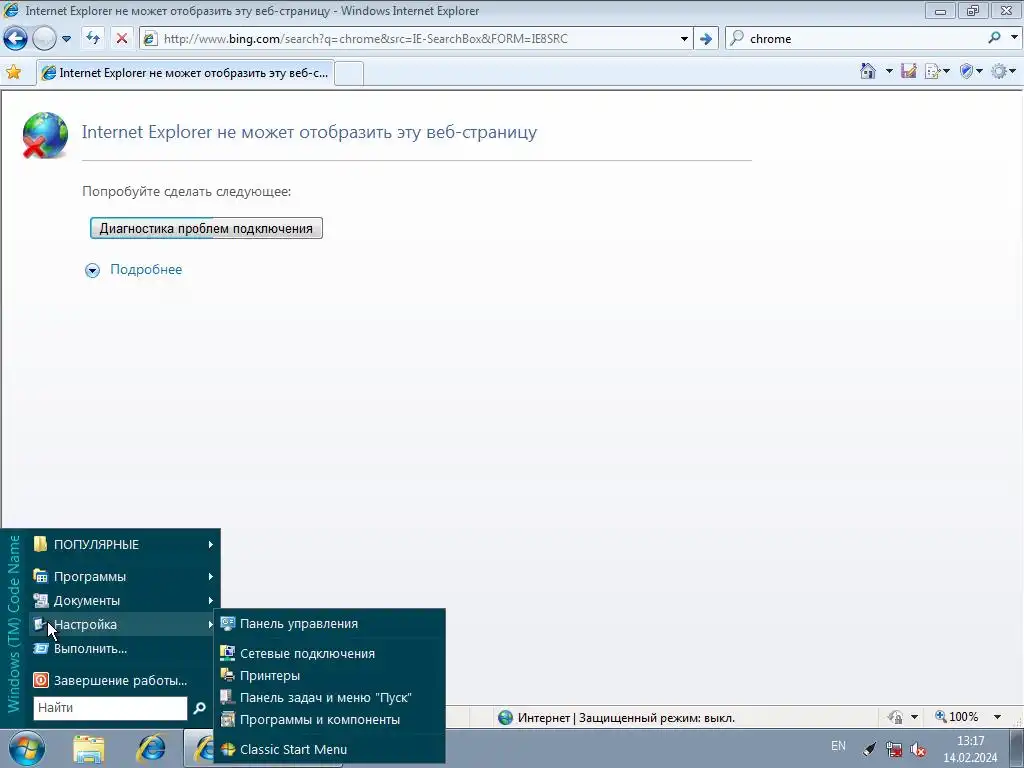
Task: Click the Подробнее link
Action: pyautogui.click(x=146, y=269)
